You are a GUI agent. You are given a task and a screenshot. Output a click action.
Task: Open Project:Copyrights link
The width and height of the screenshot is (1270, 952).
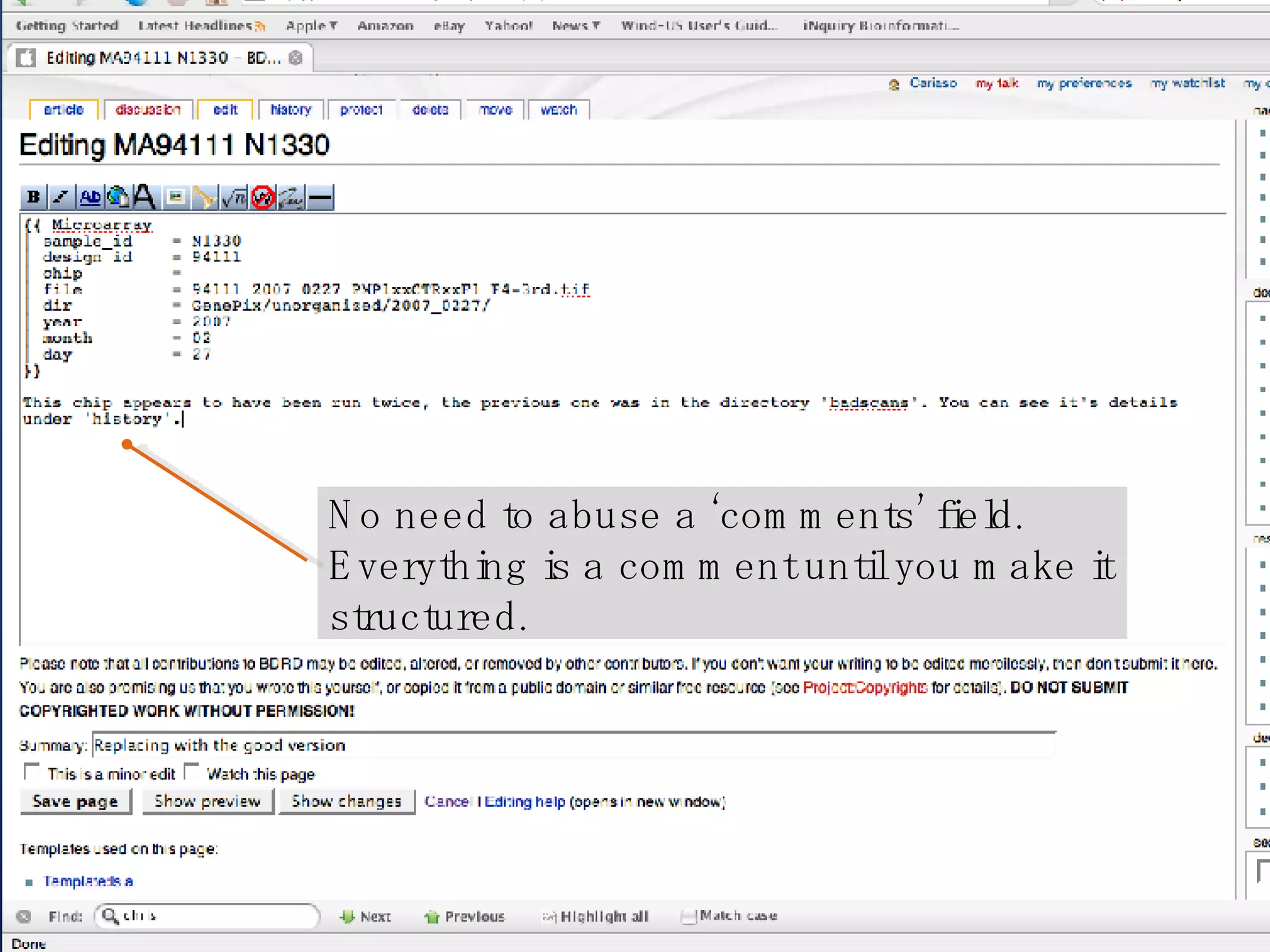[865, 688]
